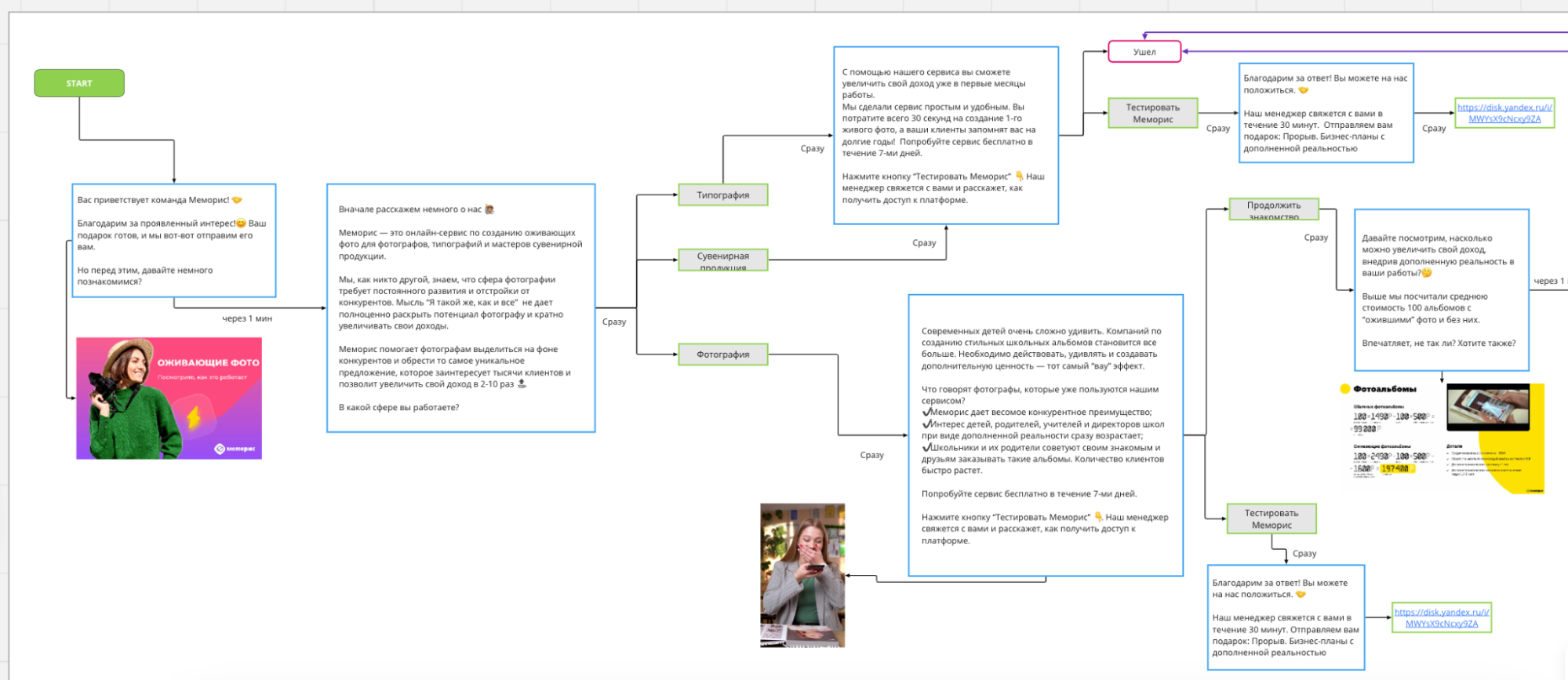1568x680 pixels.
Task: Open the photo of surprised woman with phone
Action: coord(802,576)
